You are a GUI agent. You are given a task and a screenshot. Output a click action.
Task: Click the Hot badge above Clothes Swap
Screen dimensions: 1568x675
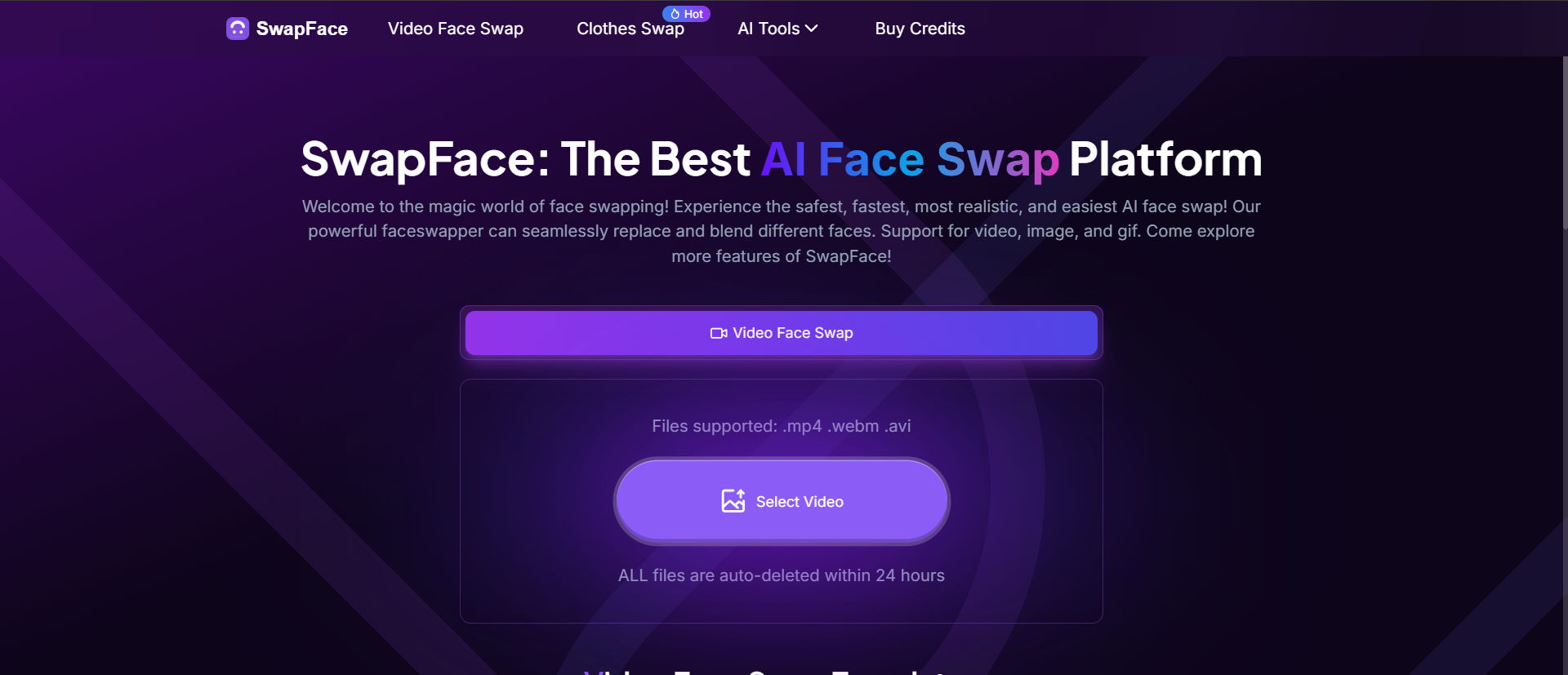pos(687,13)
